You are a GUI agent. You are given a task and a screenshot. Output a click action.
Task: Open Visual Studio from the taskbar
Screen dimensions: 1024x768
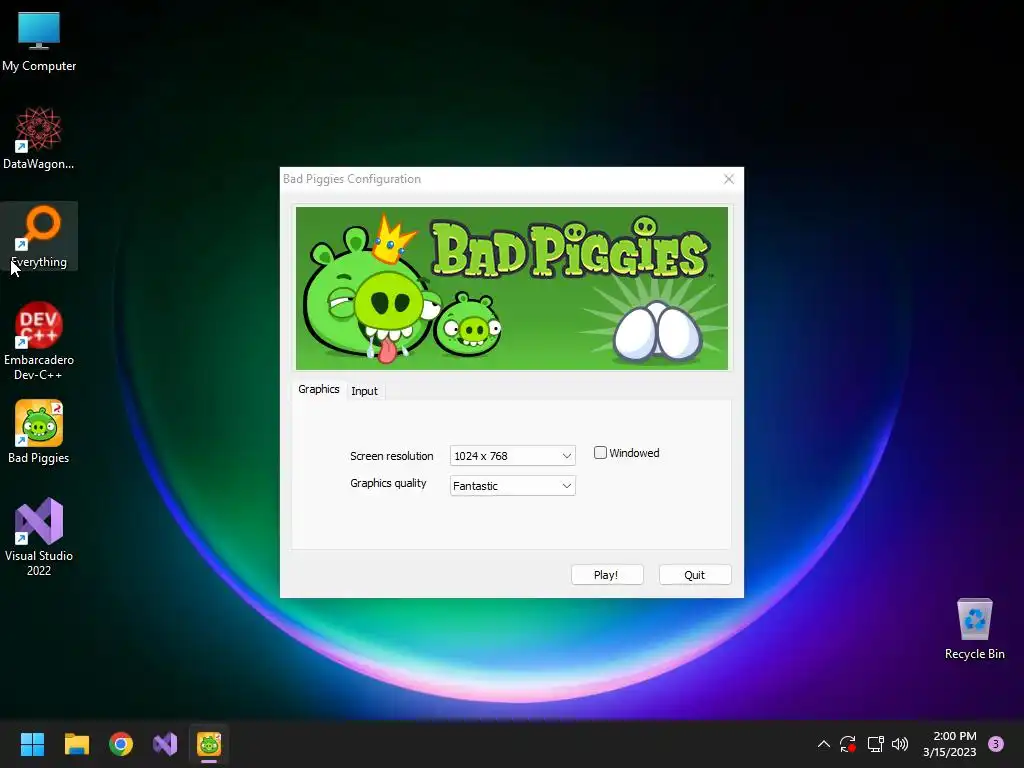coord(165,744)
